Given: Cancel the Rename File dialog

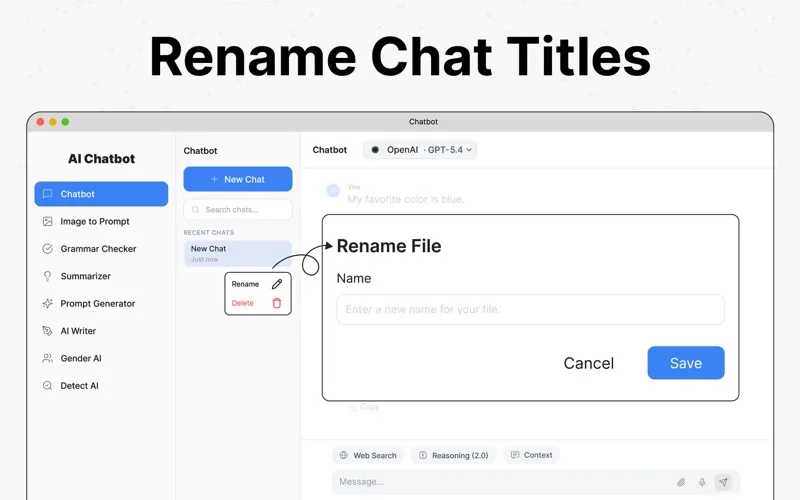Looking at the screenshot, I should [x=589, y=363].
